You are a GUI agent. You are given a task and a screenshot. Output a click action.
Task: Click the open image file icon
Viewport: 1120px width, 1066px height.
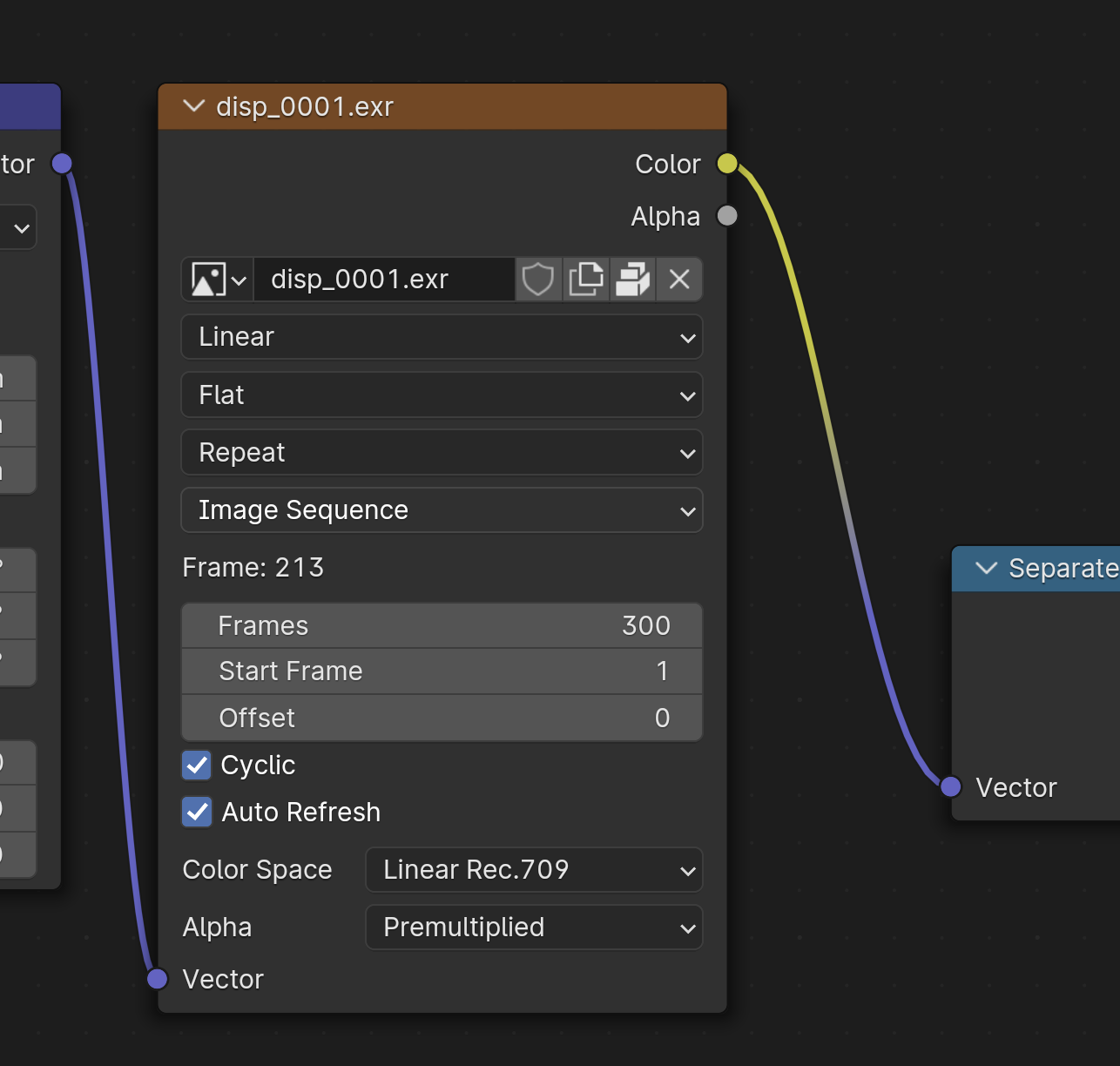tap(633, 280)
